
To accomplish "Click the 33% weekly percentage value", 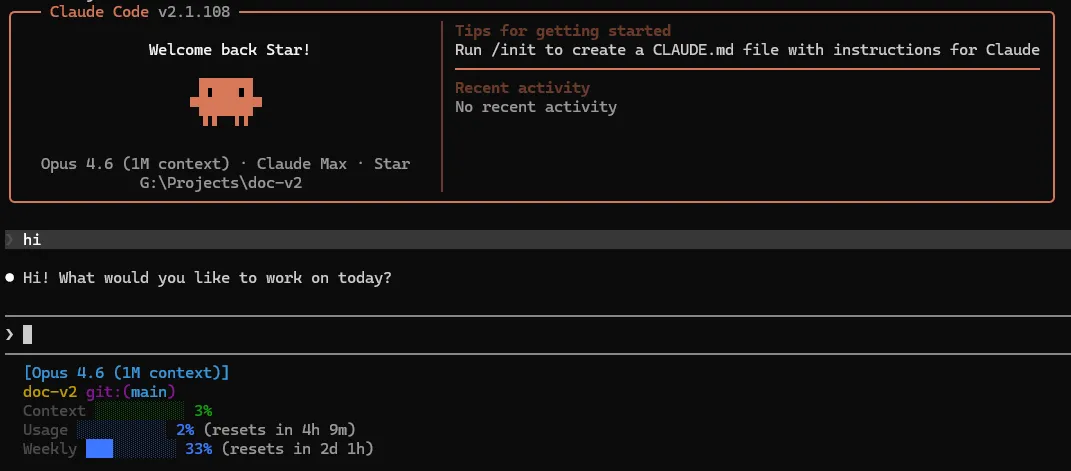I will (x=198, y=449).
